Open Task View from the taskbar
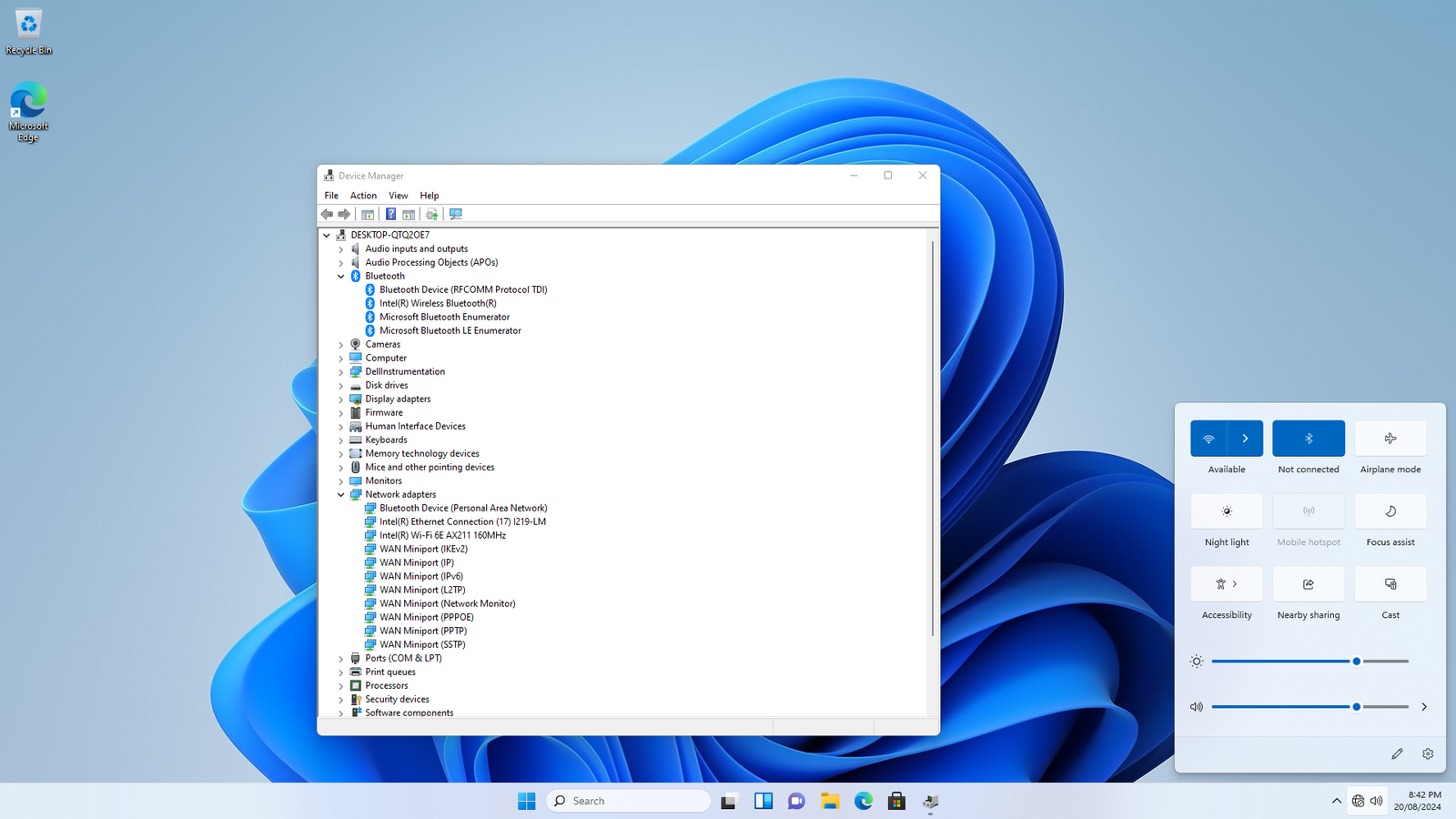This screenshot has width=1456, height=819. point(728,801)
